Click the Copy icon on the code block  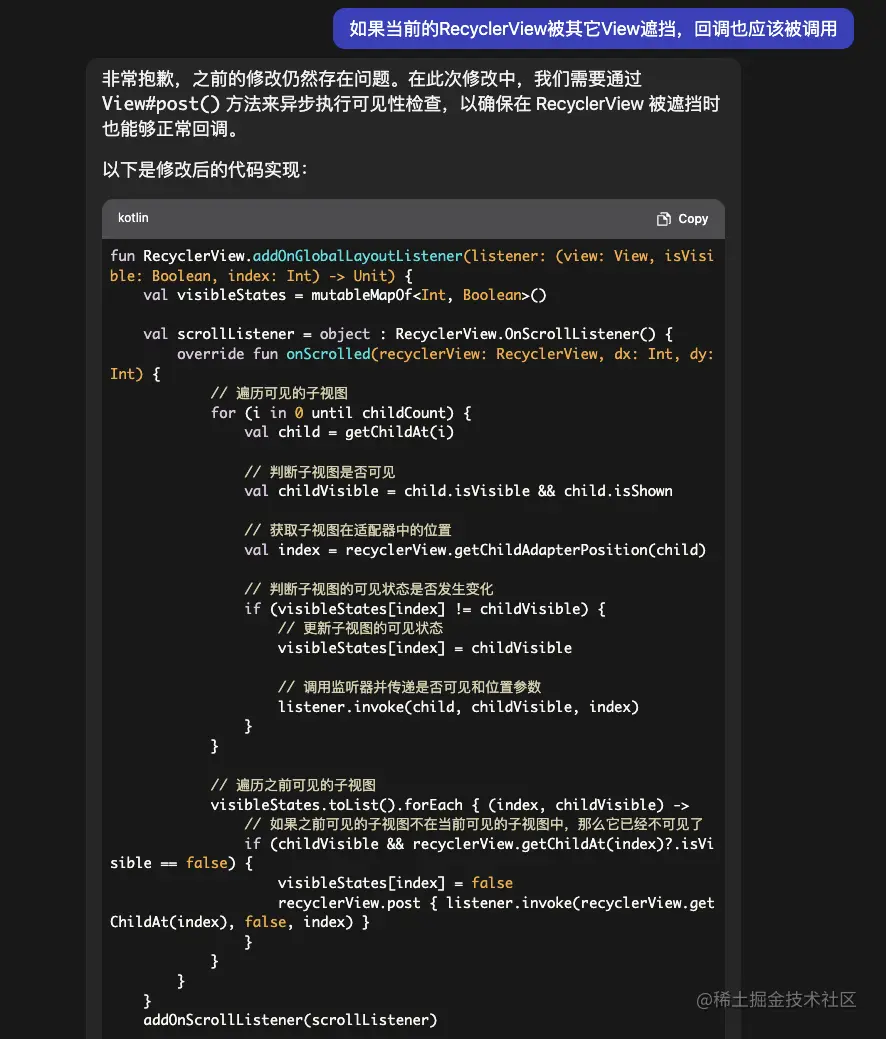[682, 218]
